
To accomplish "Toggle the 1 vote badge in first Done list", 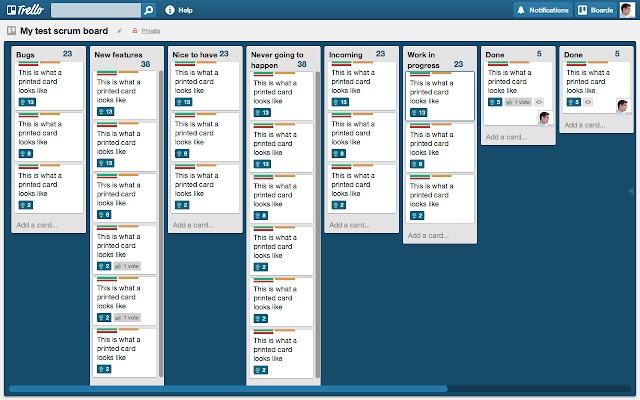I will click(x=518, y=102).
